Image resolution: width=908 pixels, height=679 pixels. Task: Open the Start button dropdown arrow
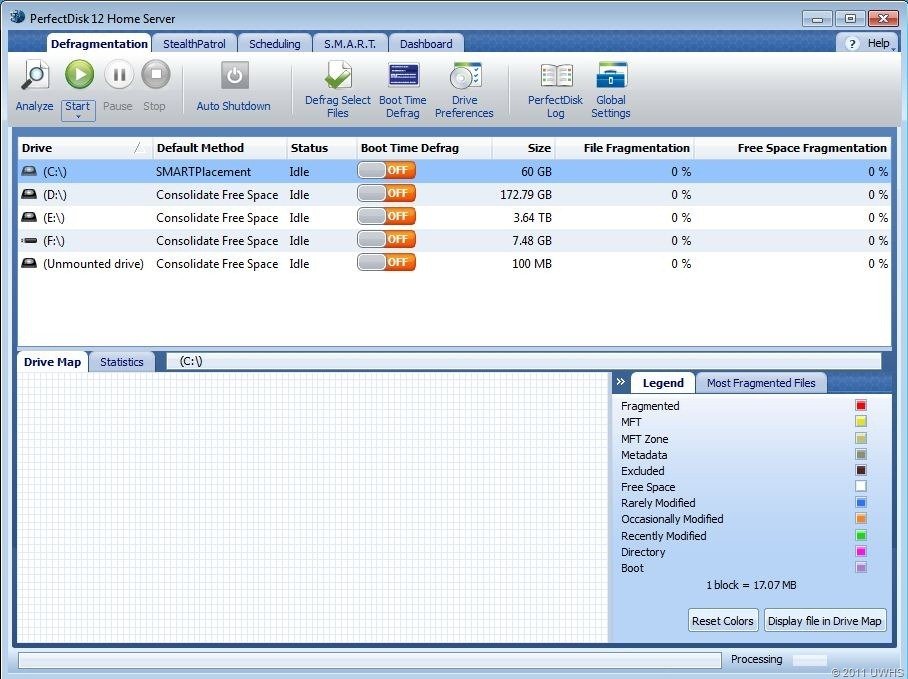pyautogui.click(x=78, y=116)
